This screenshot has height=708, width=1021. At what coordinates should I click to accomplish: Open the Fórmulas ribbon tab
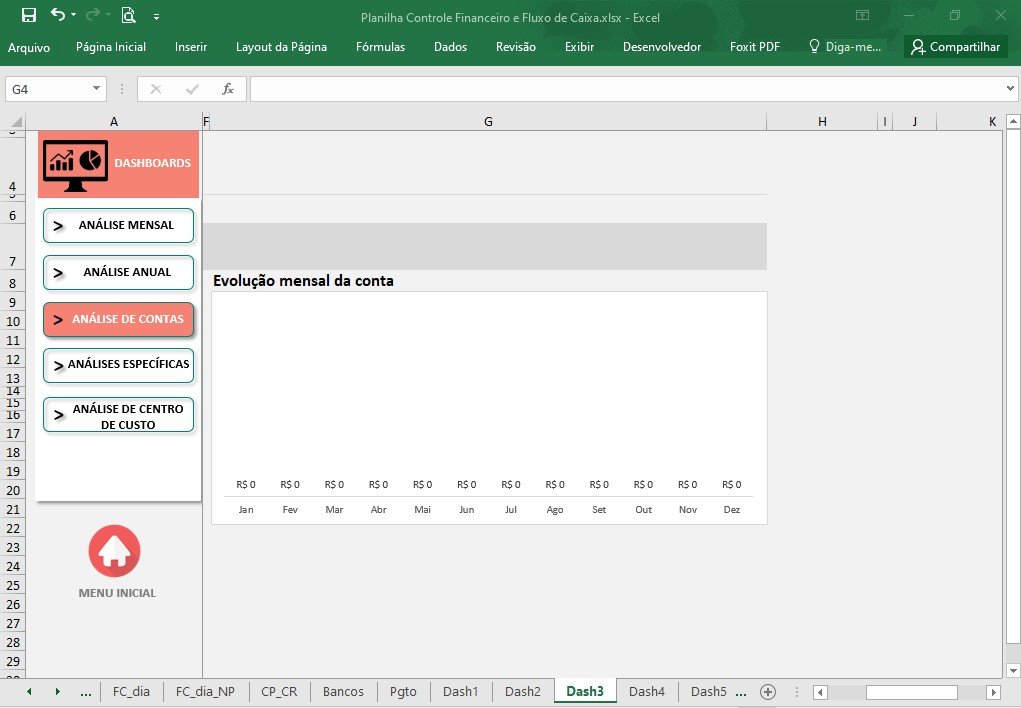pyautogui.click(x=380, y=47)
